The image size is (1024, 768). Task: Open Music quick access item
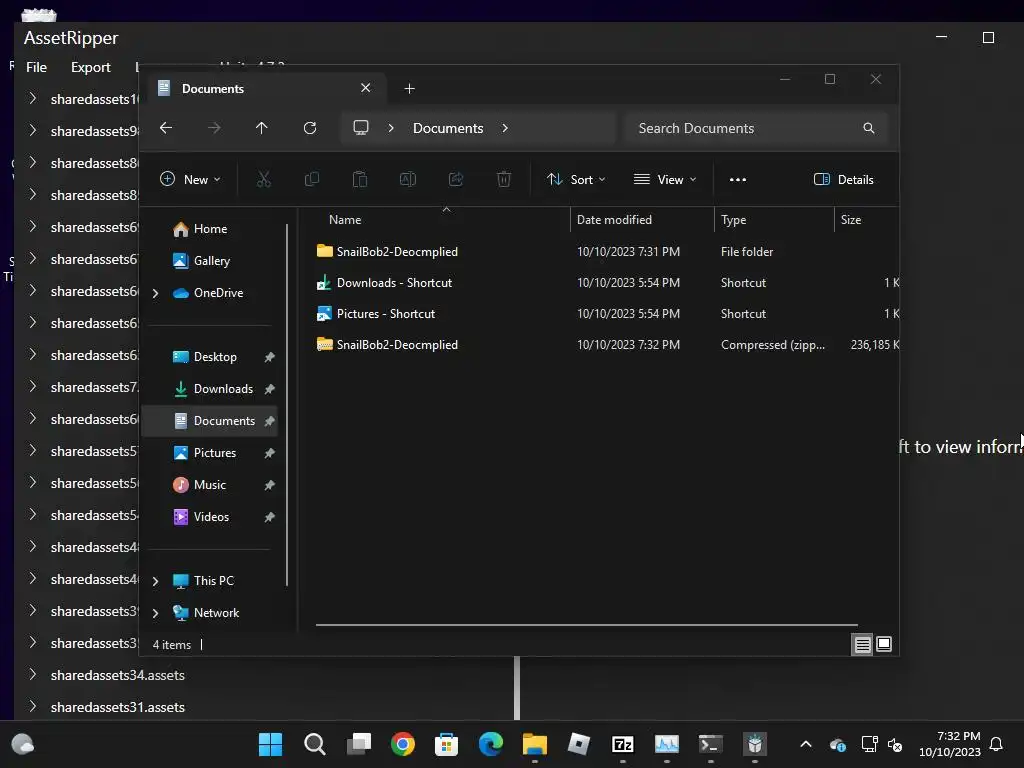coord(210,485)
